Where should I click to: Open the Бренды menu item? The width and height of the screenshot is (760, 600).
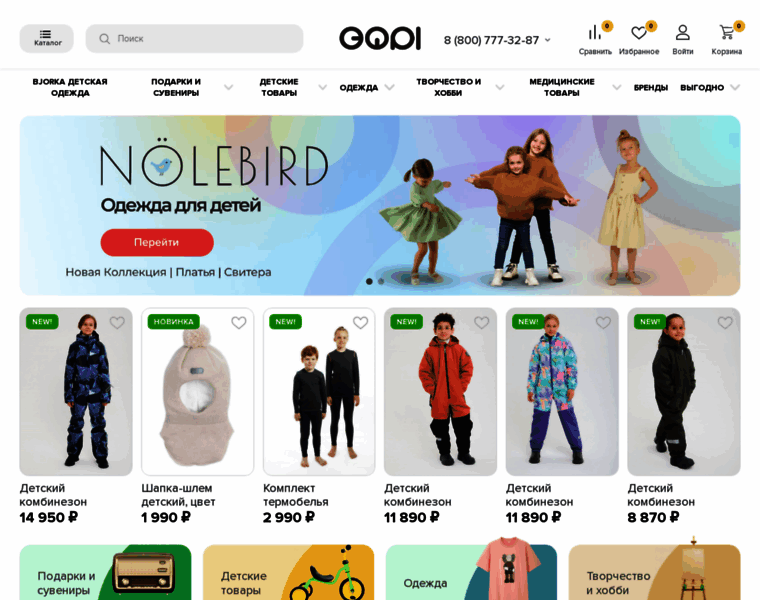tap(650, 87)
